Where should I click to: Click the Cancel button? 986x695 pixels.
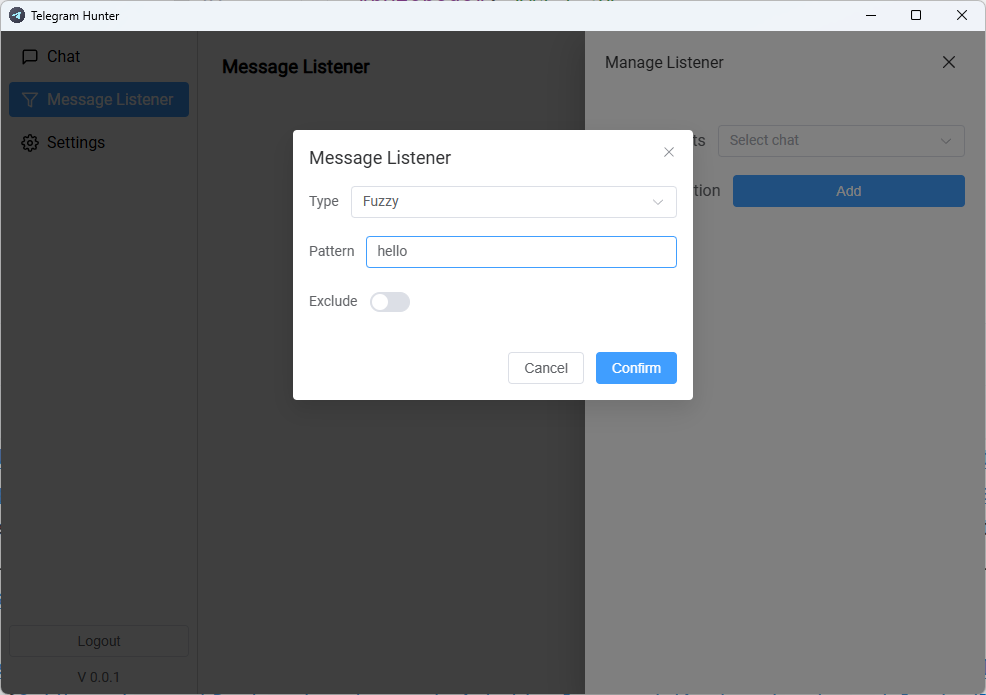coord(545,368)
